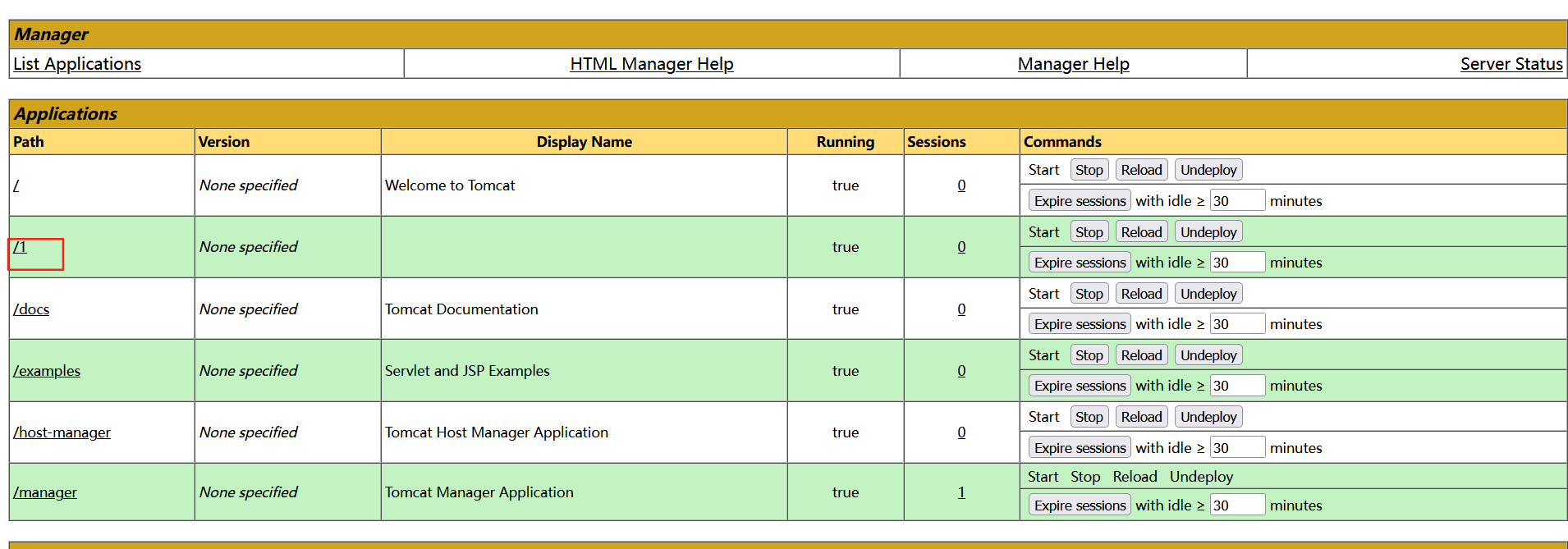
Task: Open the /examples path link
Action: [x=47, y=371]
